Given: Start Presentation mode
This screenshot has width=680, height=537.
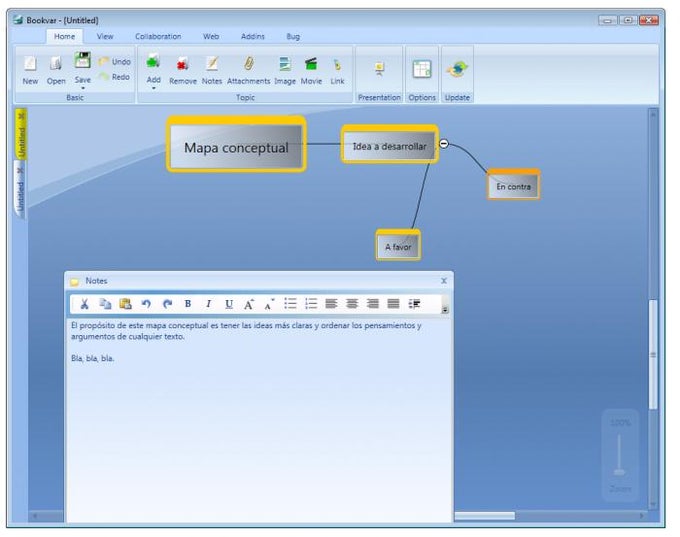Looking at the screenshot, I should coord(379,69).
